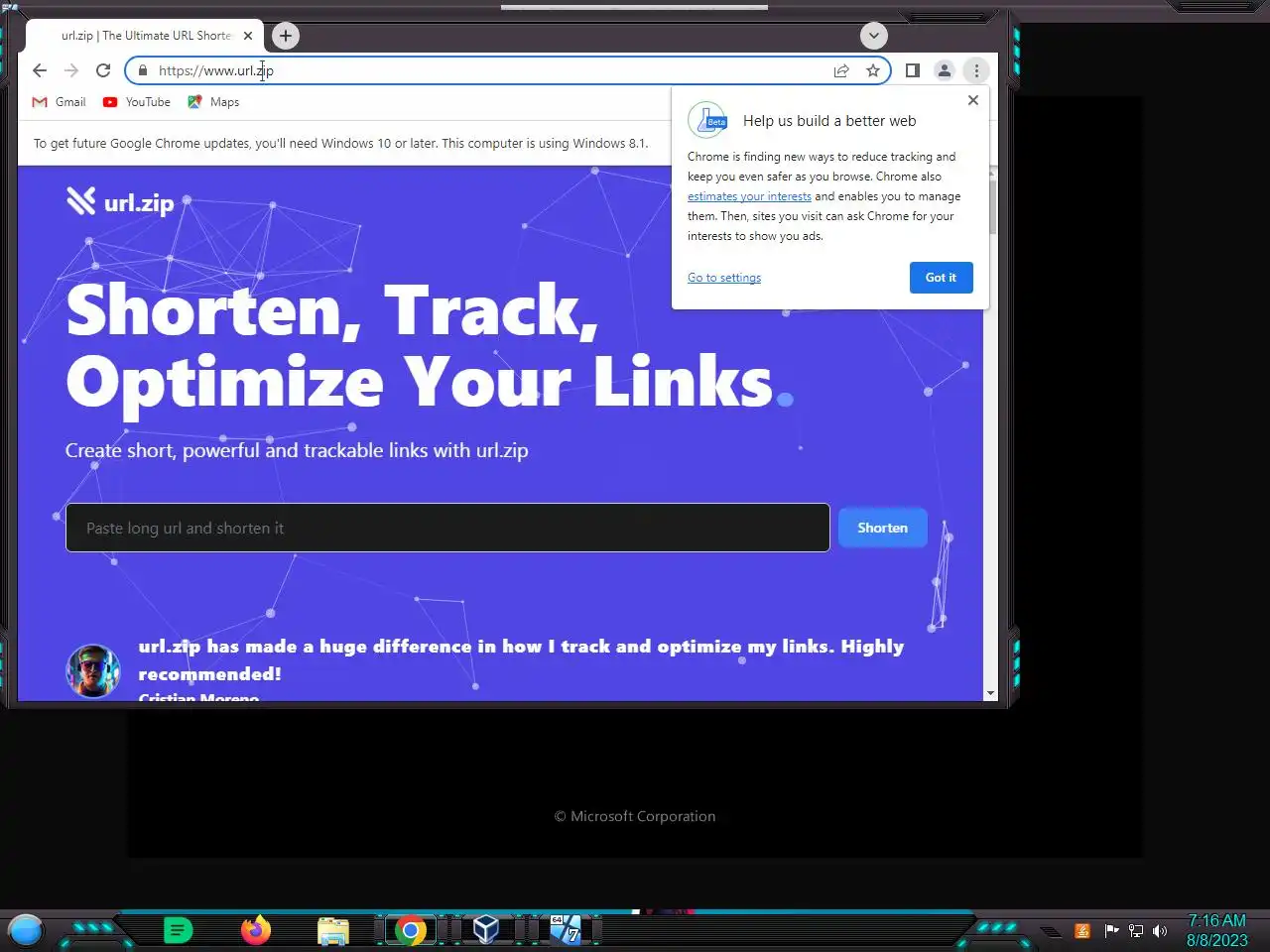1270x952 pixels.
Task: Click the browser forward arrow
Action: point(71,70)
